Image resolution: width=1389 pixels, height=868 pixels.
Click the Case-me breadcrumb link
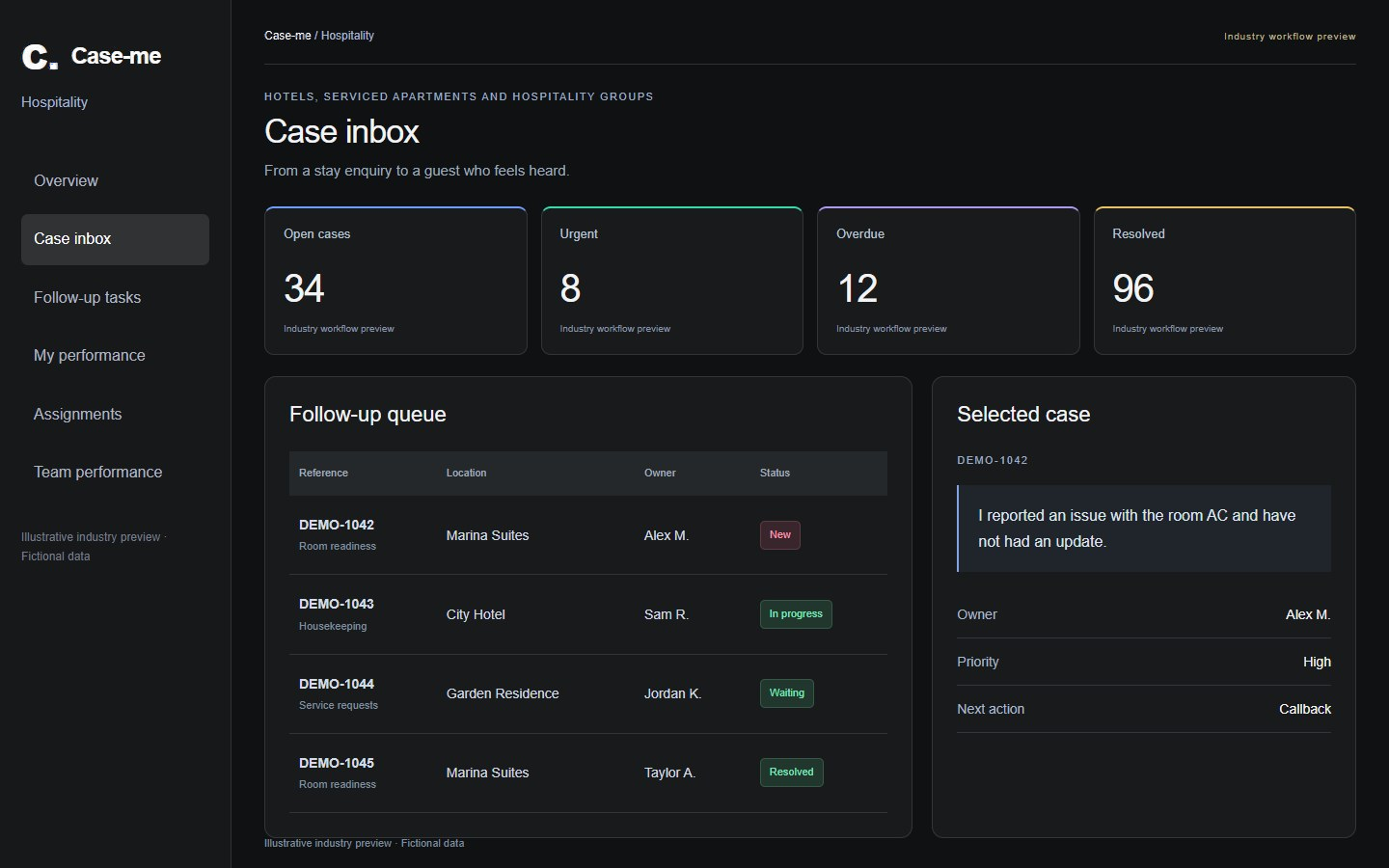click(287, 36)
